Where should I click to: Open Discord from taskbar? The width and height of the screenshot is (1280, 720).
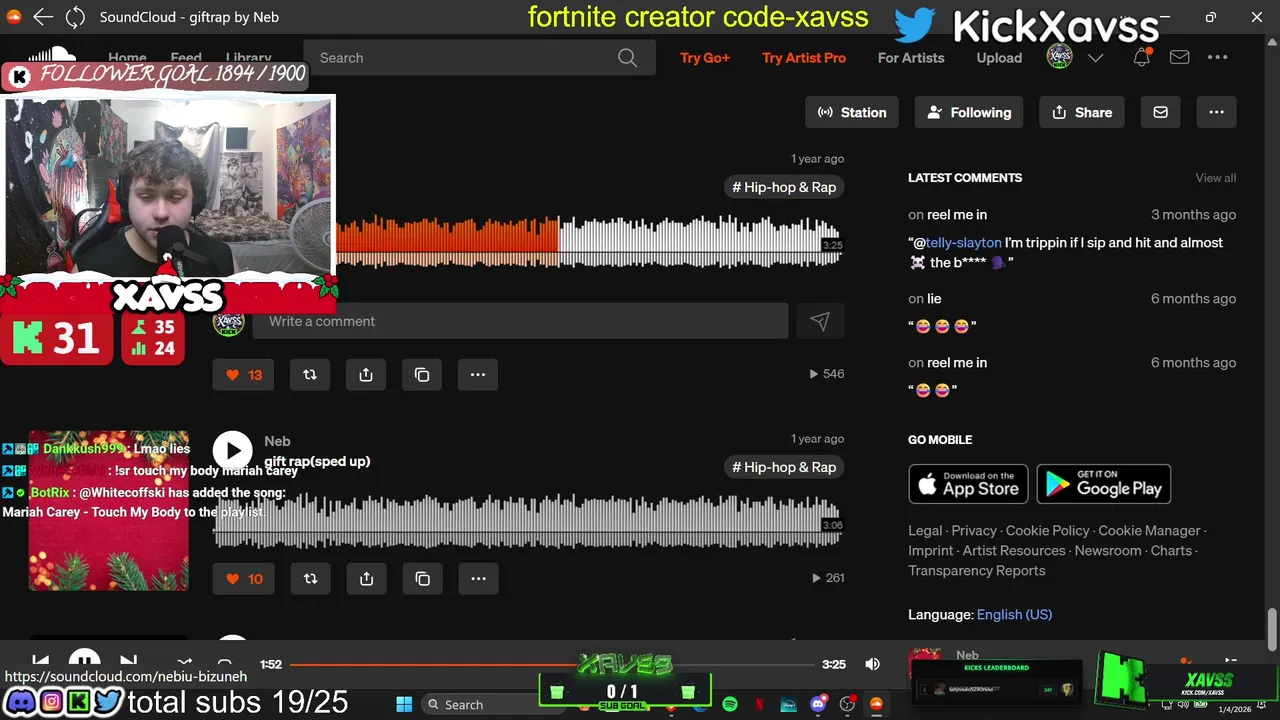coord(818,704)
